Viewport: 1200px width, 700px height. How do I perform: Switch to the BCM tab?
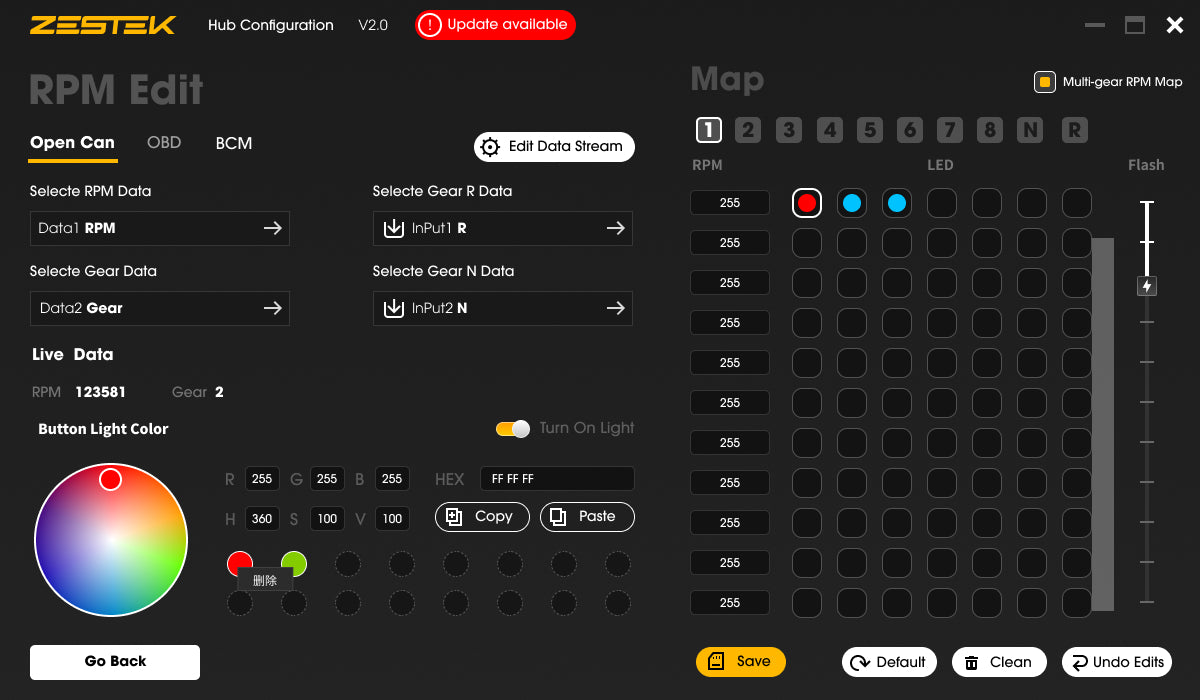(x=234, y=143)
